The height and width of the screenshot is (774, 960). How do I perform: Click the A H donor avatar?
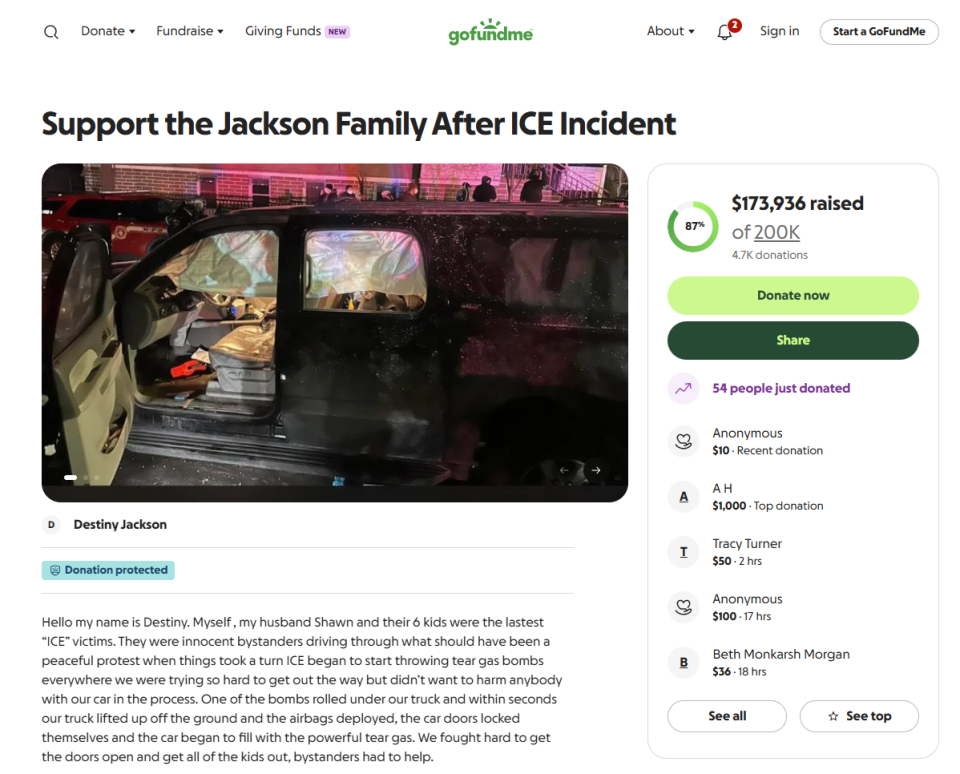[683, 497]
